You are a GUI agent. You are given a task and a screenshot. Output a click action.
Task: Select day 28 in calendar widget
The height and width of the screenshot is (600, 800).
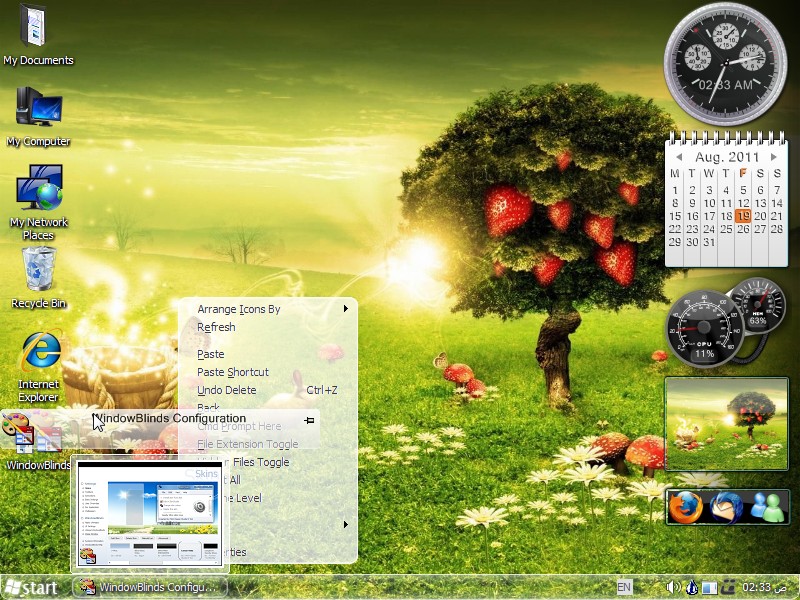[777, 229]
